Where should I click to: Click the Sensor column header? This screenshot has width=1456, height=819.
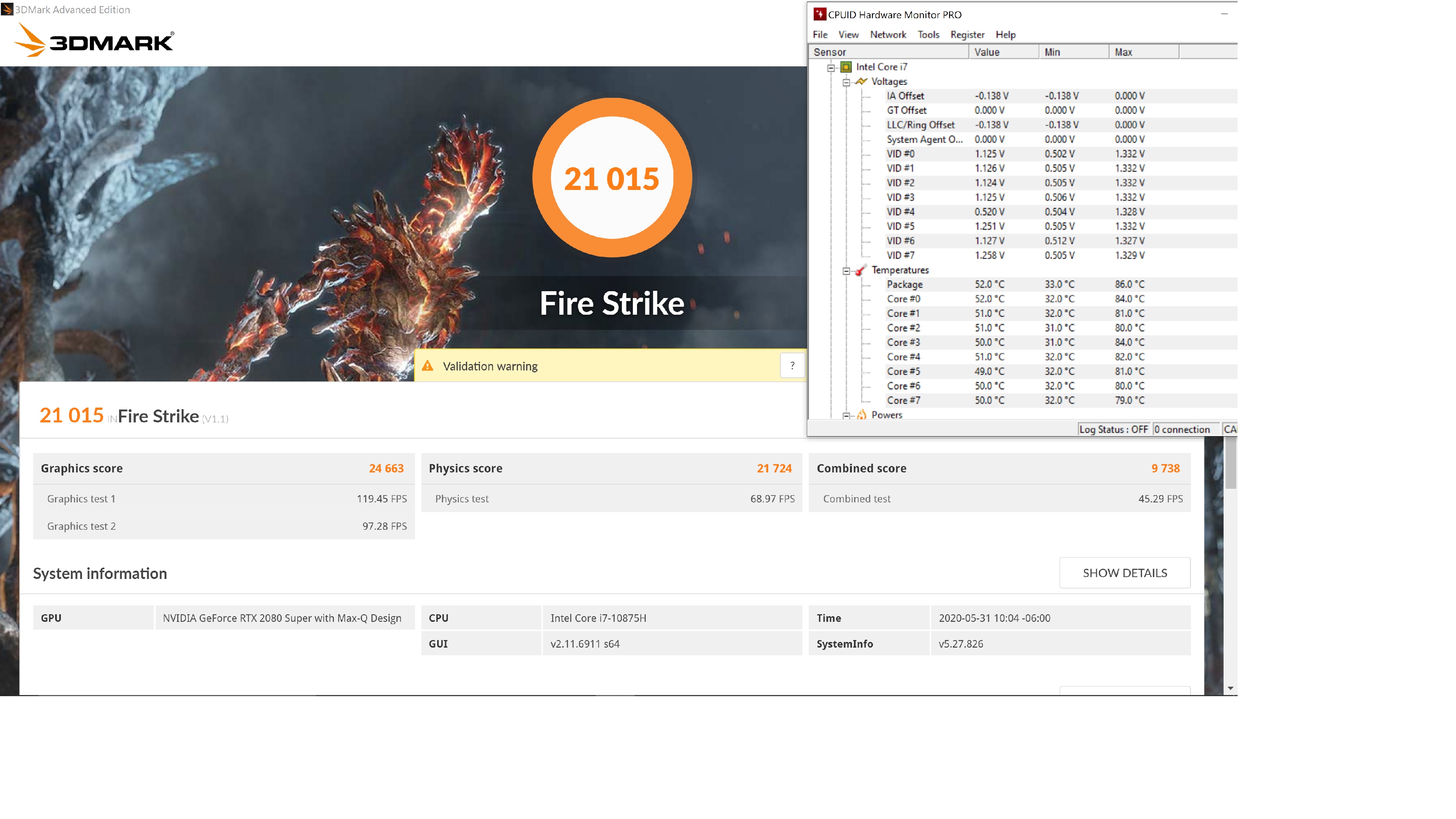pos(889,52)
